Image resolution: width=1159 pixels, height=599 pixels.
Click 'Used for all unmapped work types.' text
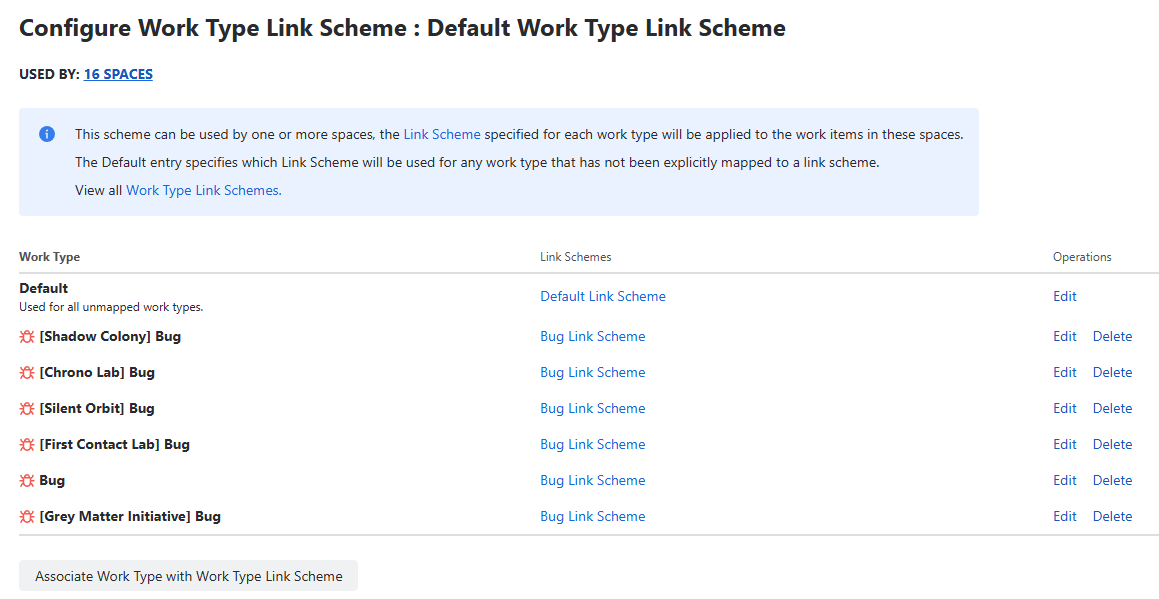[111, 307]
